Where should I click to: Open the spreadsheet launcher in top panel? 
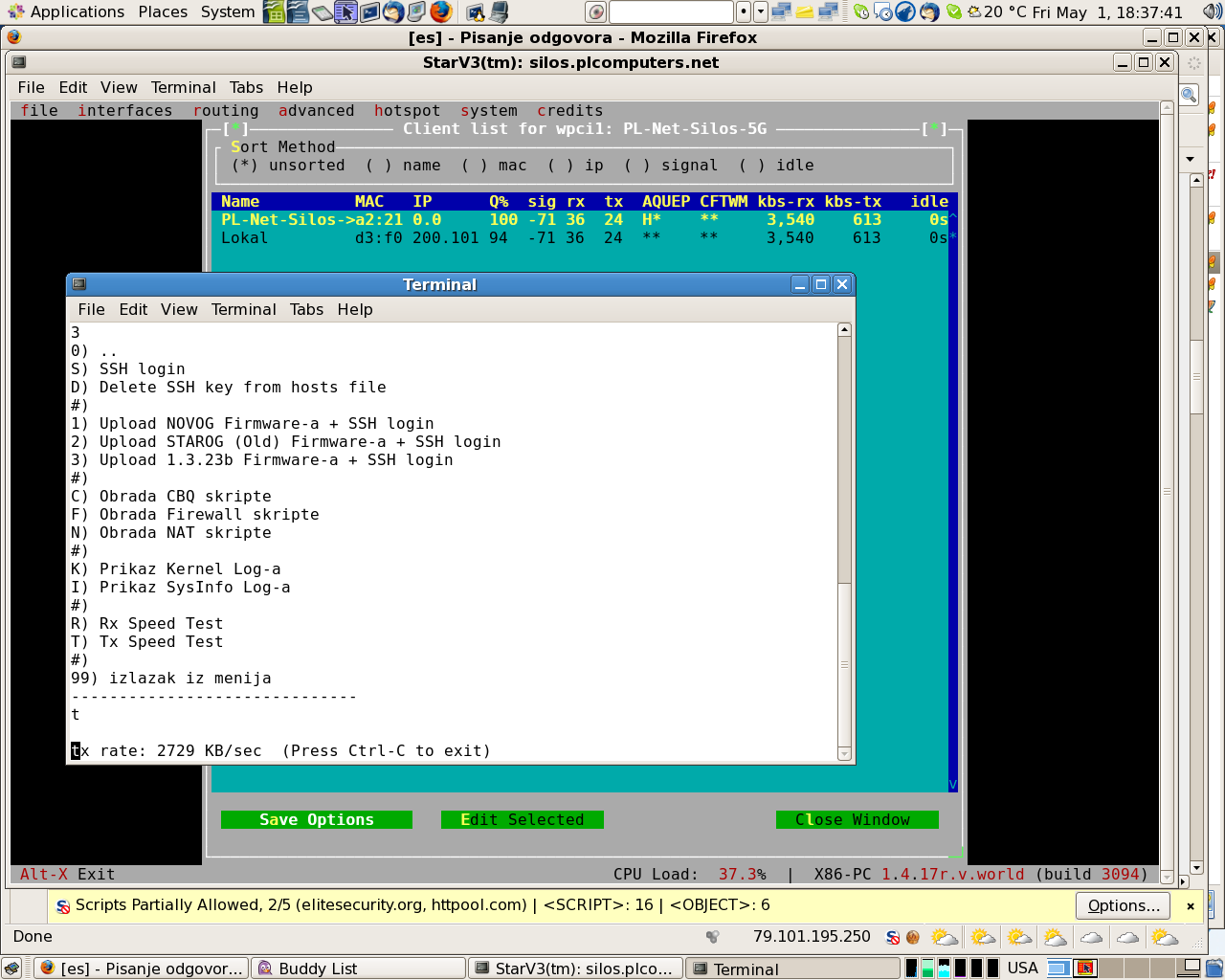tap(275, 11)
